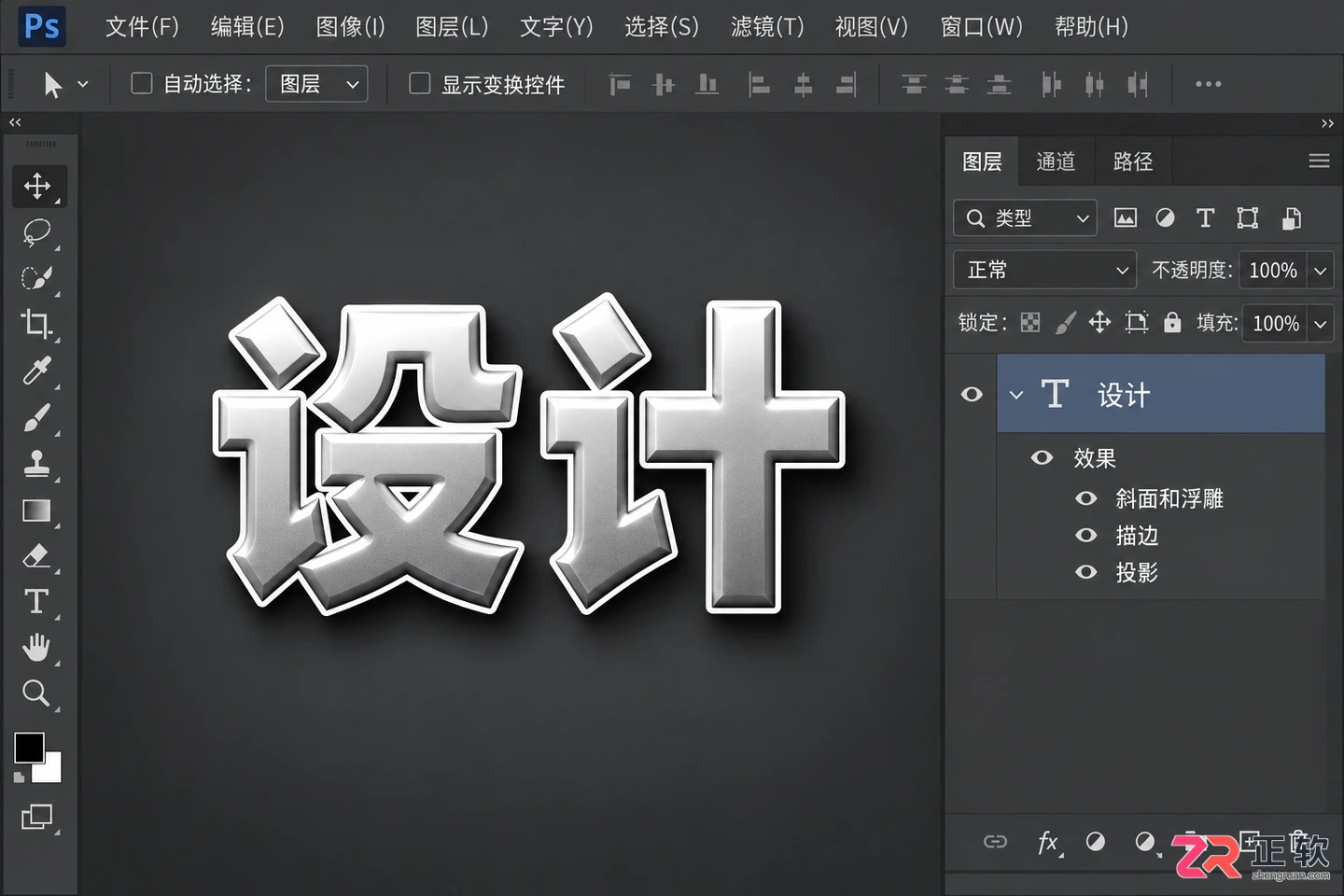Collapse effects of 设计 layer
The height and width of the screenshot is (896, 1344).
(x=1016, y=395)
